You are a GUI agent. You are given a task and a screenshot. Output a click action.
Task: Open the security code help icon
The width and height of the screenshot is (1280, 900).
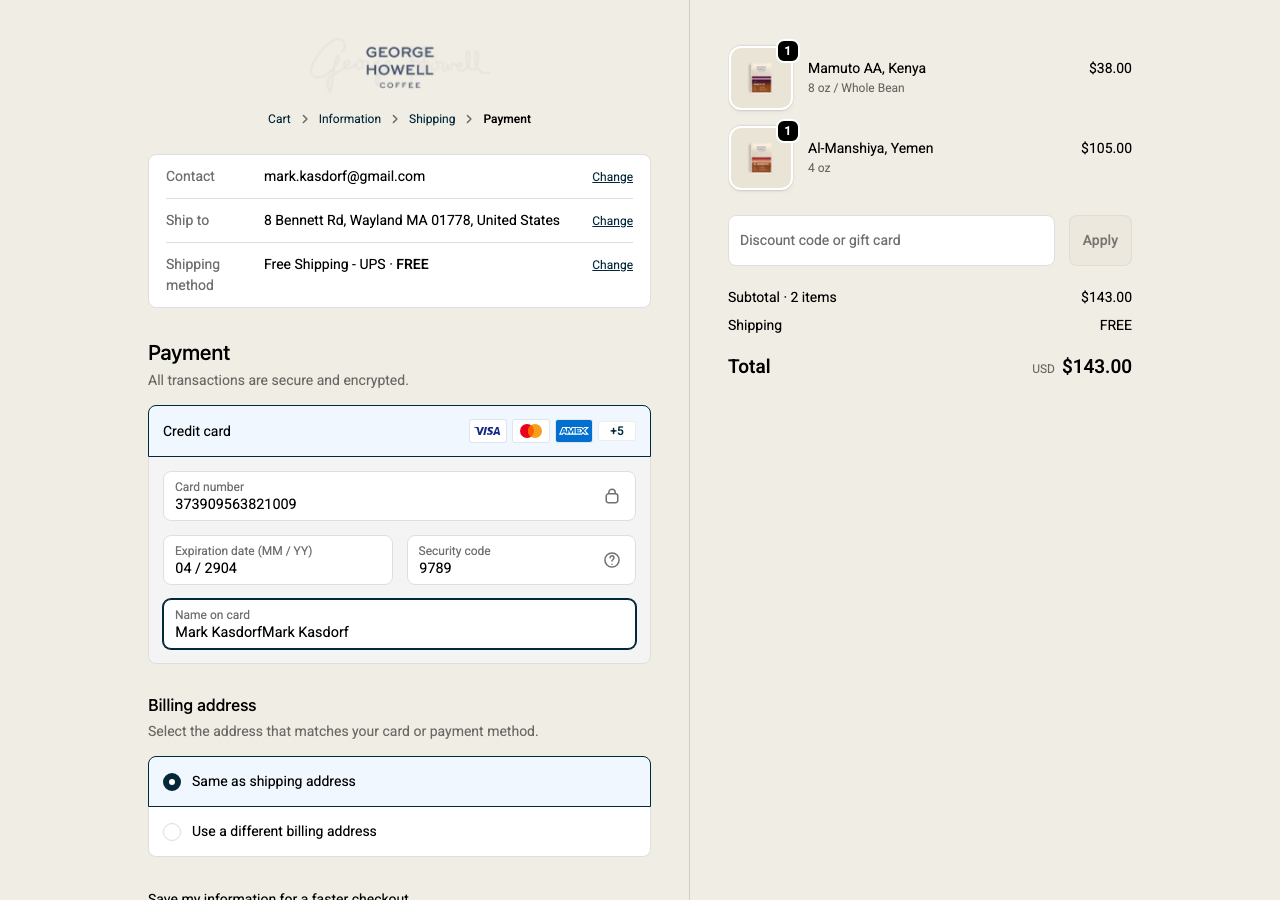(x=612, y=560)
